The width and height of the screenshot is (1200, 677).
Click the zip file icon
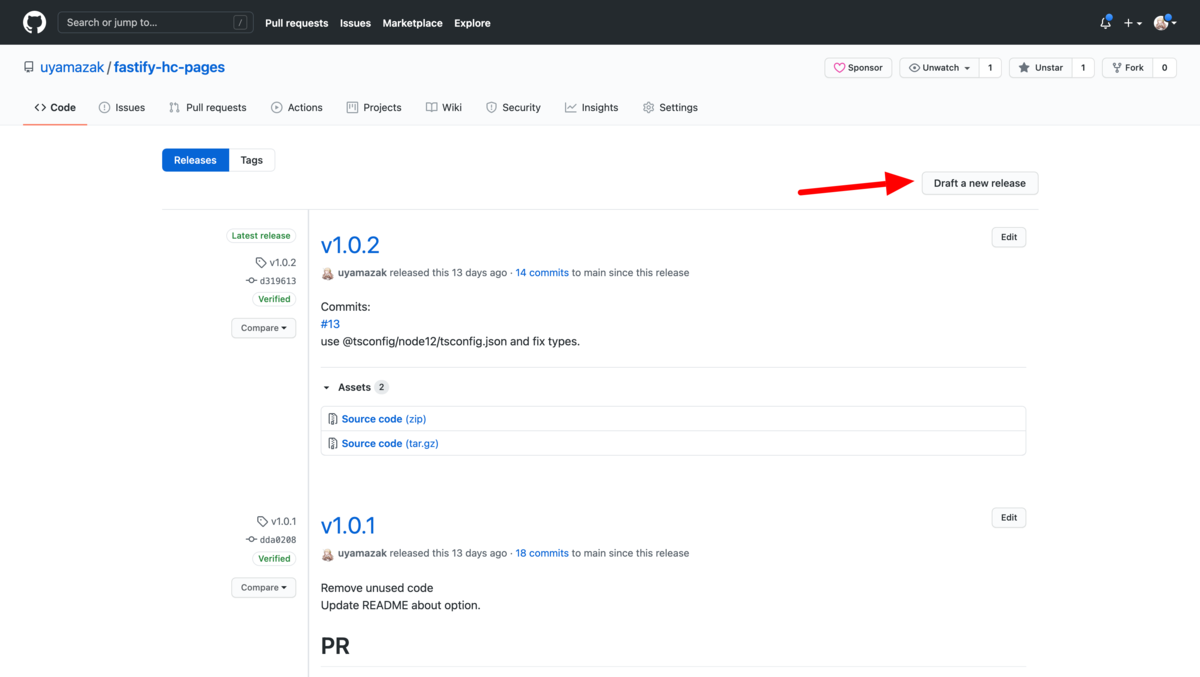pyautogui.click(x=333, y=419)
